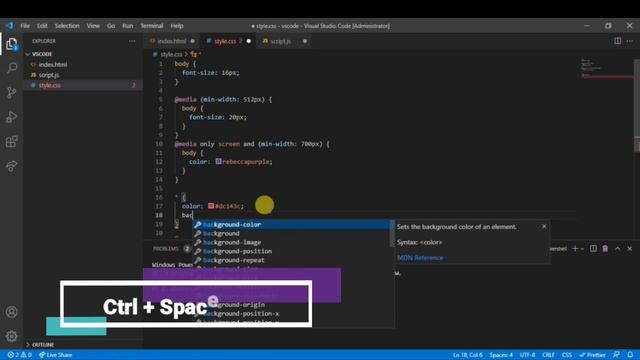Select background-repeat suggestion
The width and height of the screenshot is (640, 360).
click(291, 260)
